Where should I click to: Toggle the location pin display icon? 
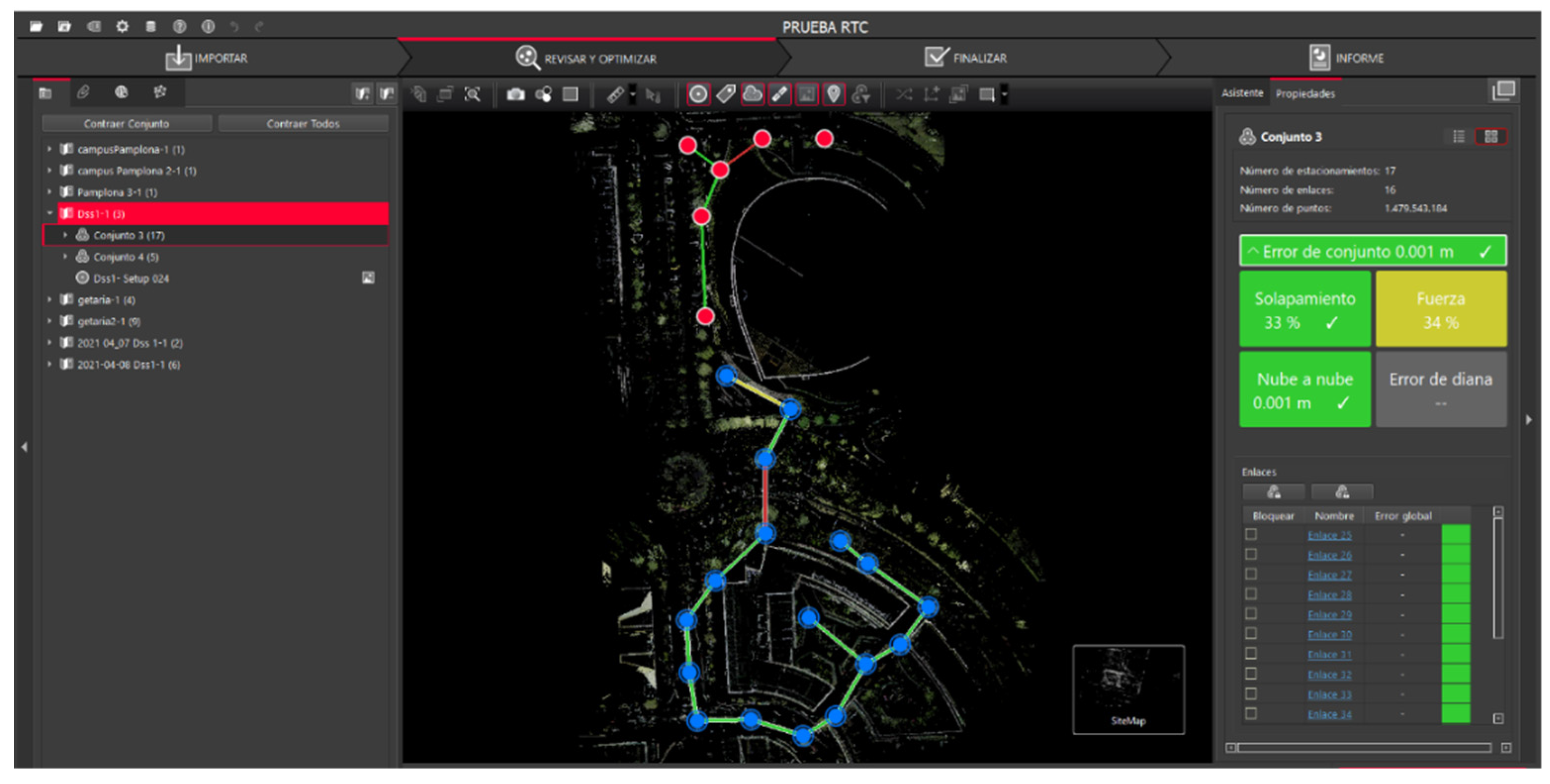click(834, 94)
